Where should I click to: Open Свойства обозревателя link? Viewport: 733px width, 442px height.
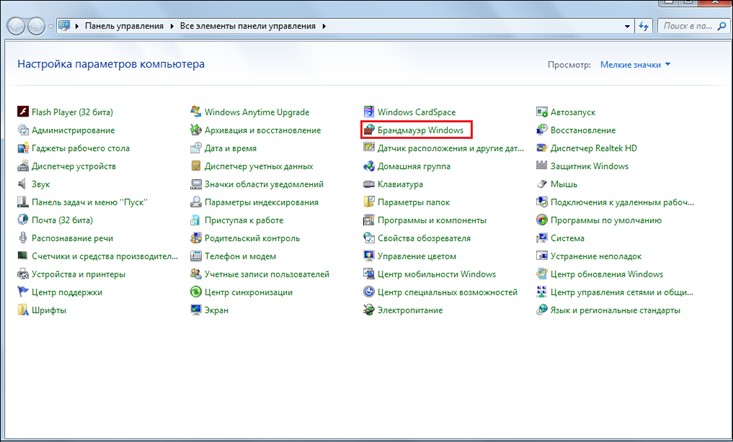(x=424, y=238)
